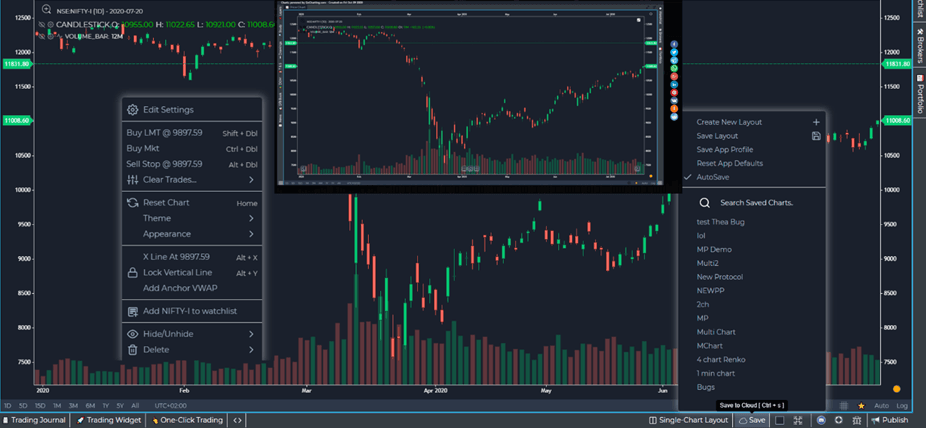Toggle Log scale on the price axis
The width and height of the screenshot is (926, 428).
(903, 405)
